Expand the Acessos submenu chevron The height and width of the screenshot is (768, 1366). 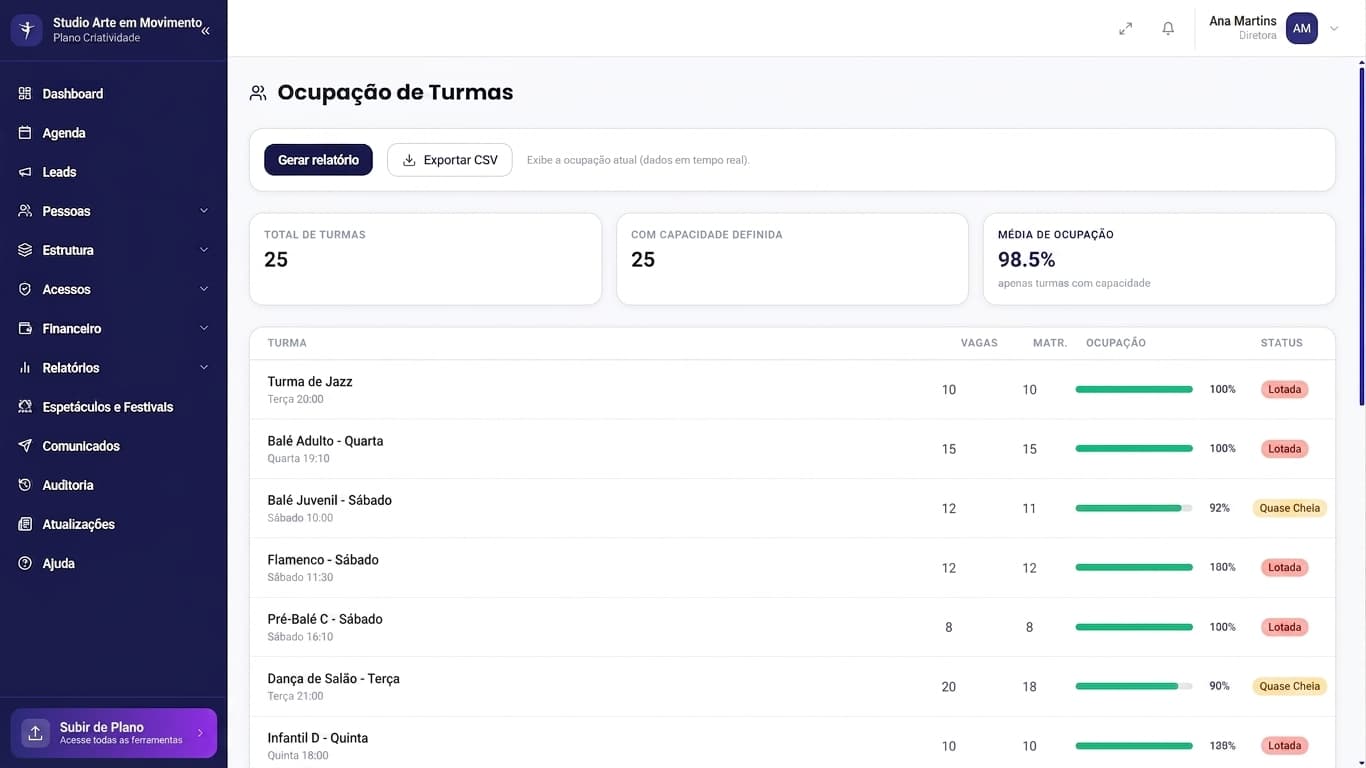[x=204, y=289]
